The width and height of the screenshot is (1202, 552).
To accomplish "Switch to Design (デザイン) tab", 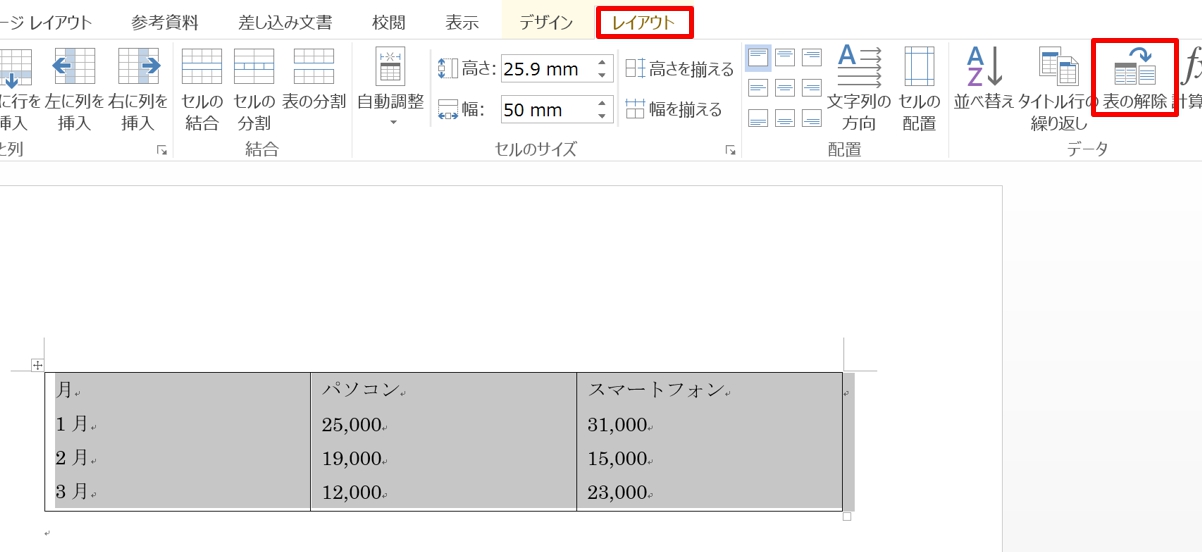I will click(546, 22).
